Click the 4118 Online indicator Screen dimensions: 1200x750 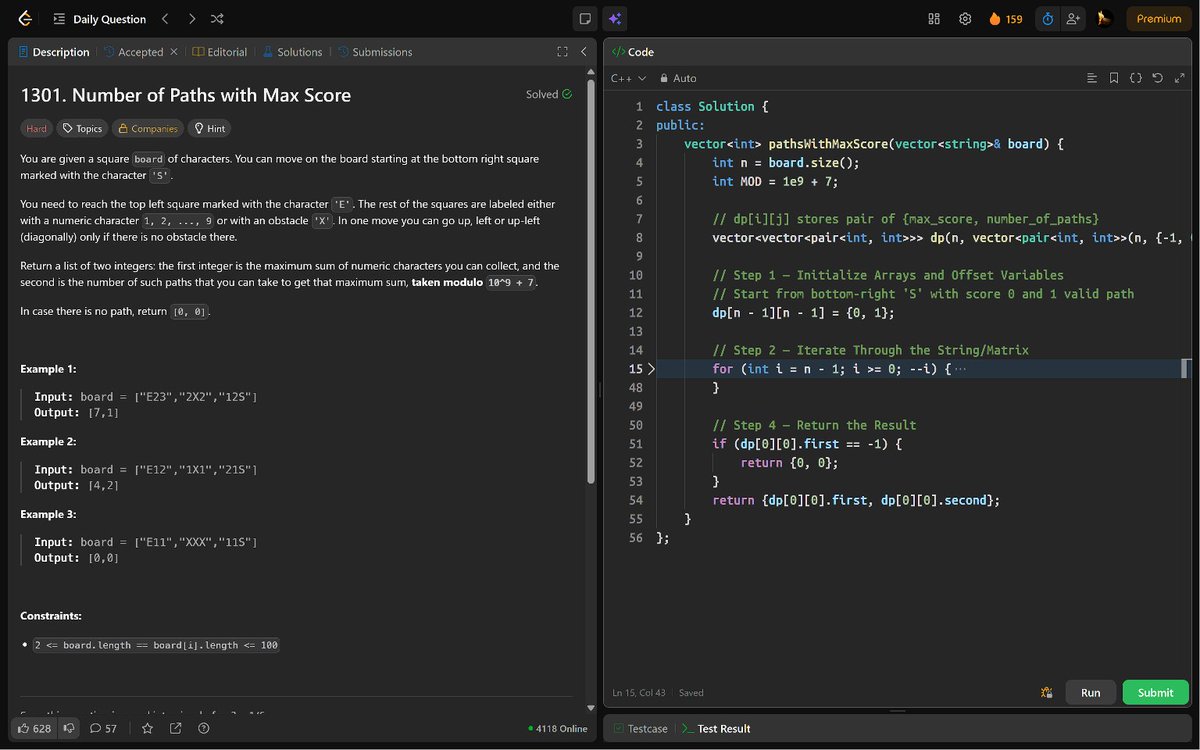pos(557,729)
